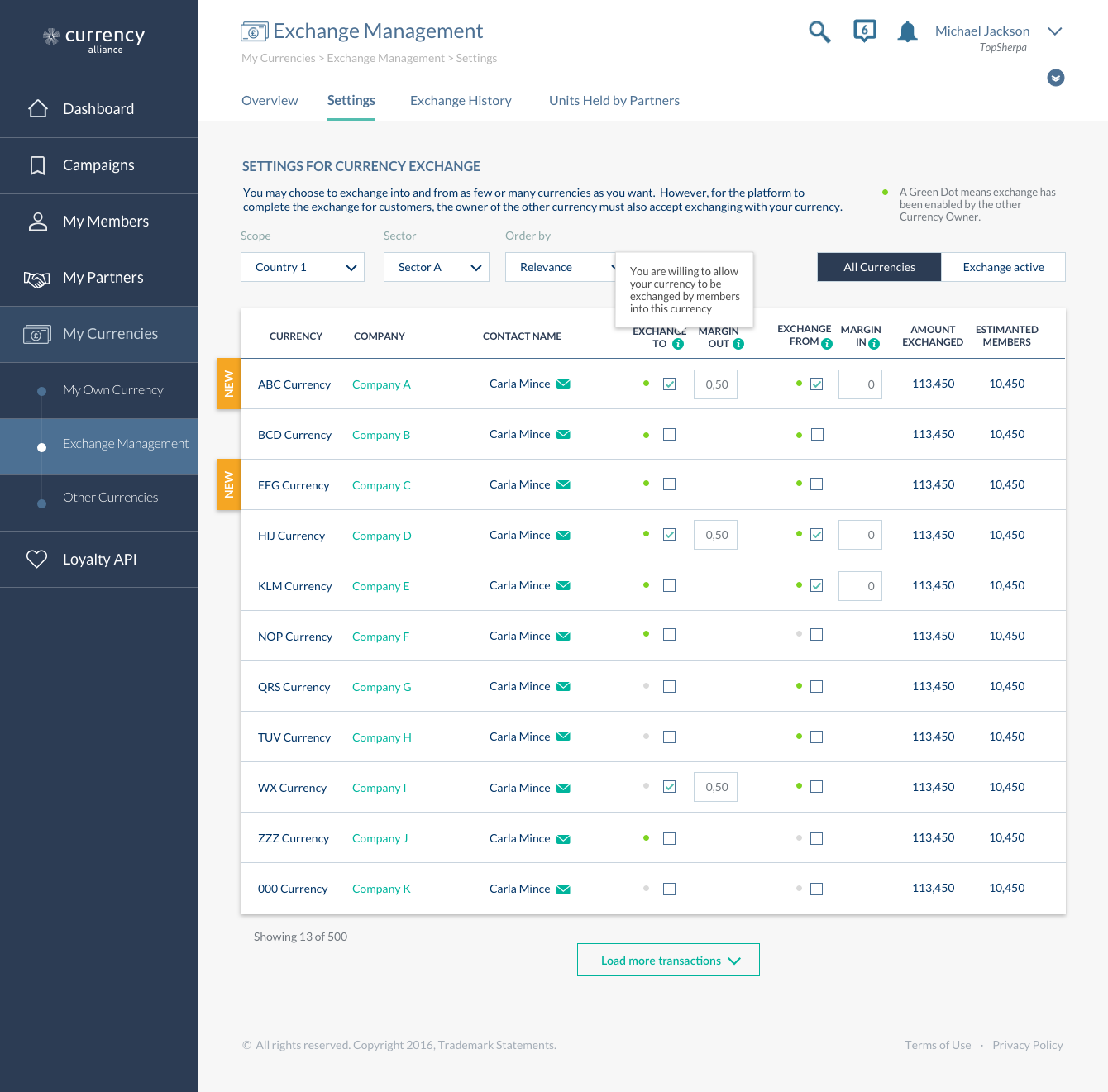Screen dimensions: 1108x1092
Task: Edit Margin Out field for WX Currency
Action: tap(716, 787)
